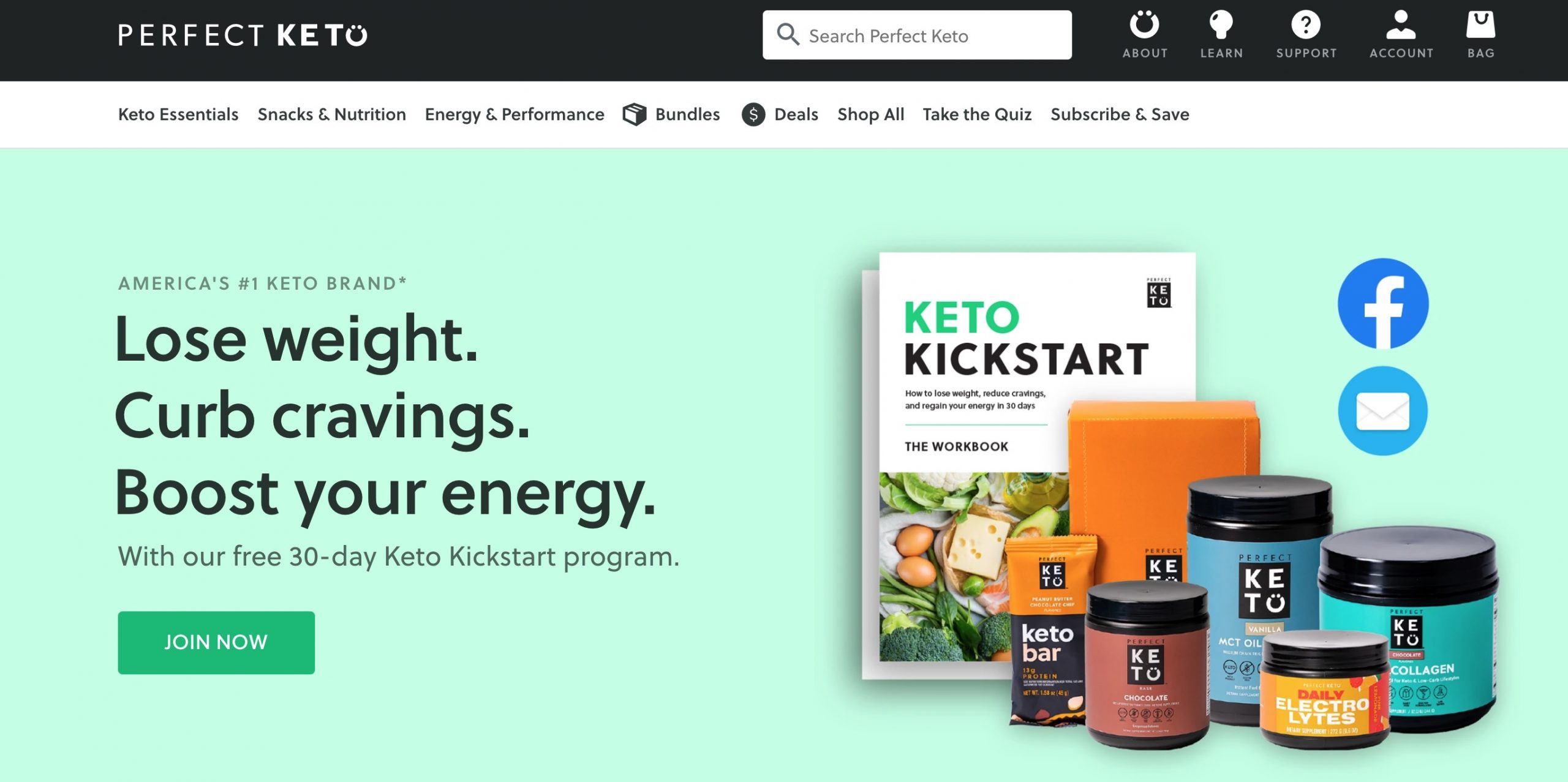The image size is (1568, 782).
Task: Open the Learn lightbulb icon
Action: [1221, 24]
